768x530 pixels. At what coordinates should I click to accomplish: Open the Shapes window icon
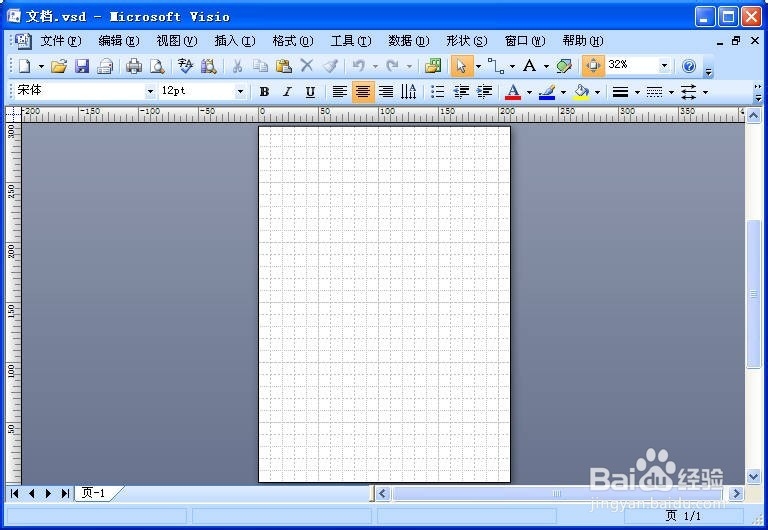pos(433,66)
